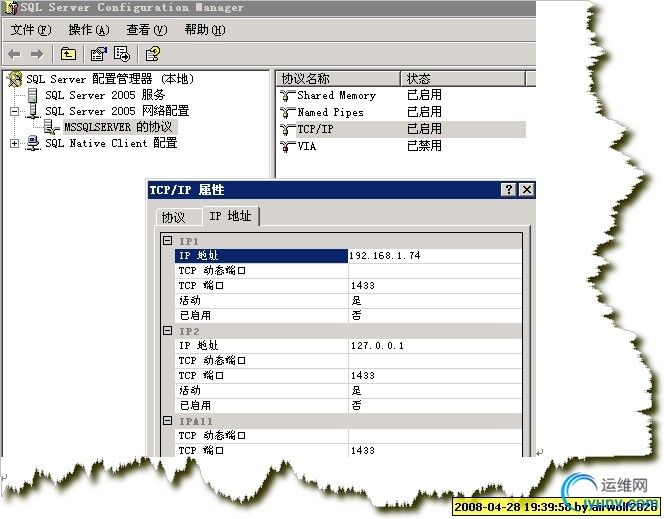Click the Export list toolbar icon
The image size is (664, 519).
[x=122, y=54]
